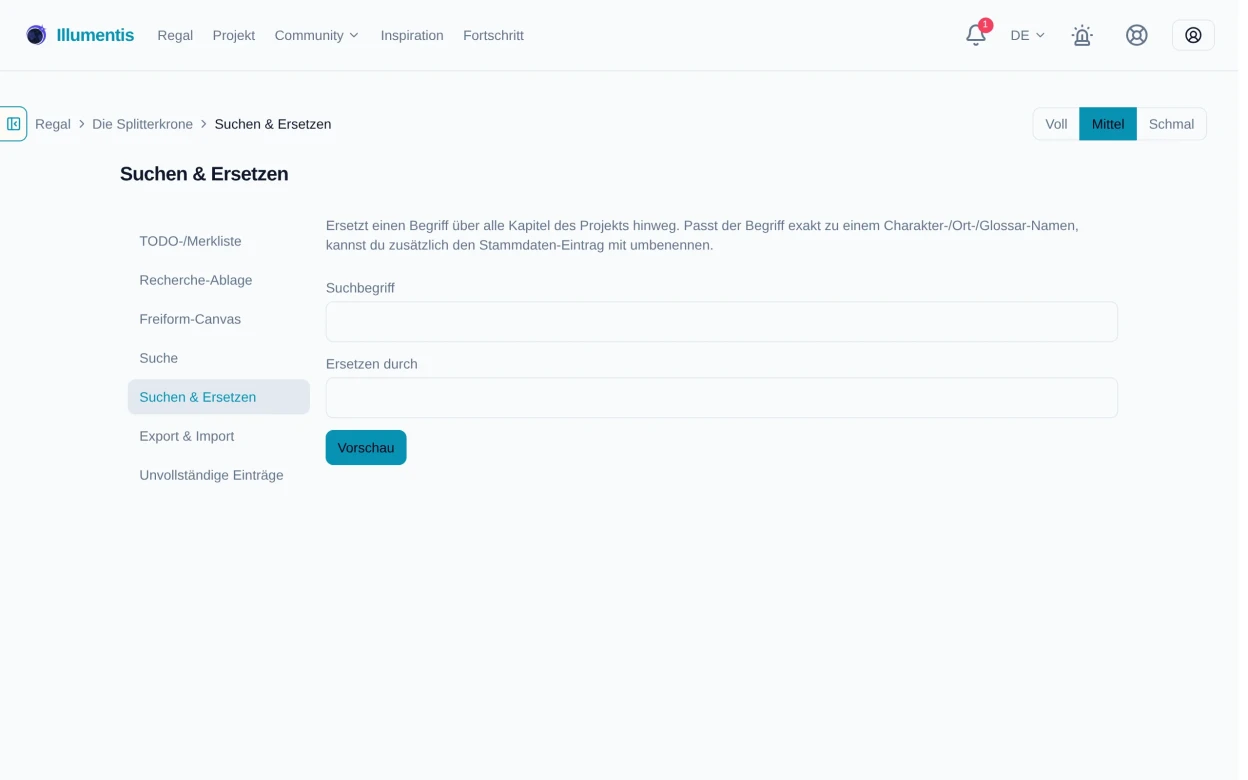Go to Regal in top navigation

175,35
